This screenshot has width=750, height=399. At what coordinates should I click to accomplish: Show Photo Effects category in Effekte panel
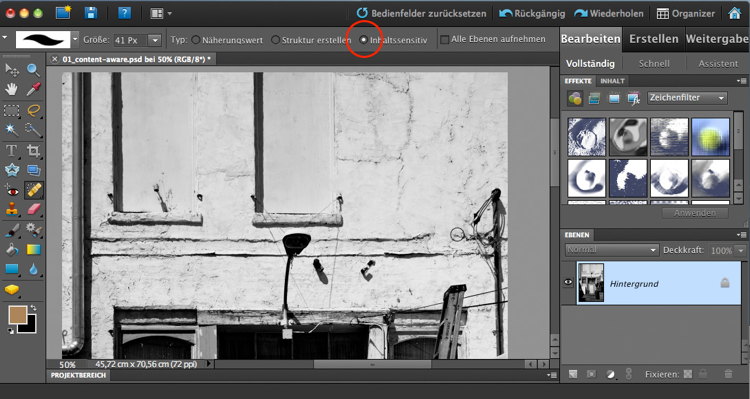614,99
